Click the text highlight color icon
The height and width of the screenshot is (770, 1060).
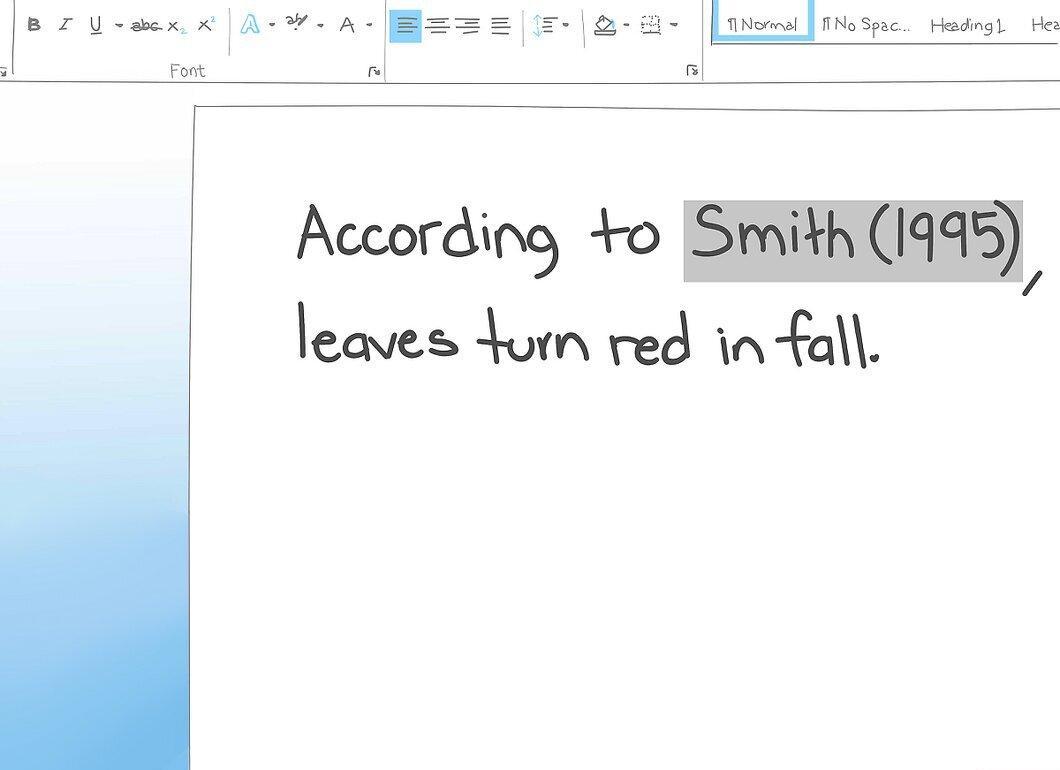296,23
